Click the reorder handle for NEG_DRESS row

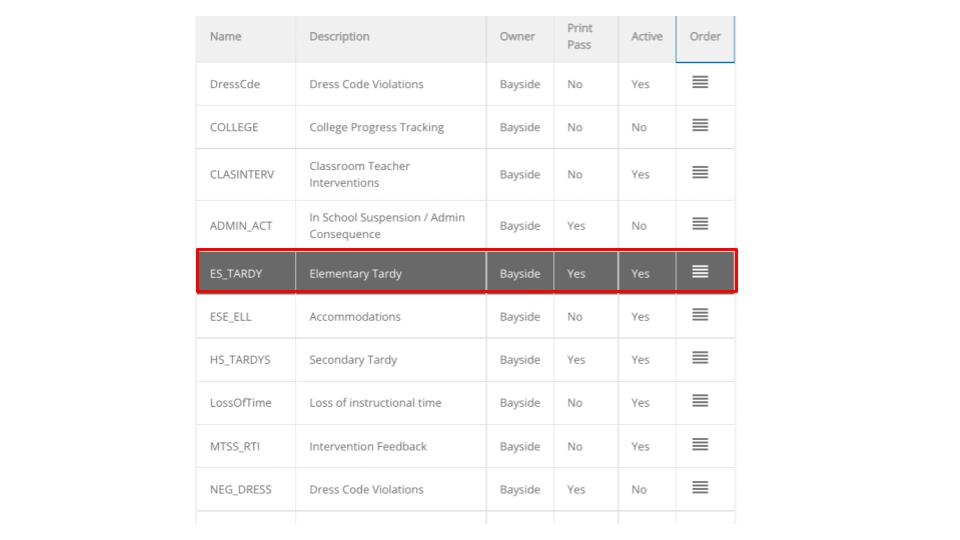(x=700, y=488)
